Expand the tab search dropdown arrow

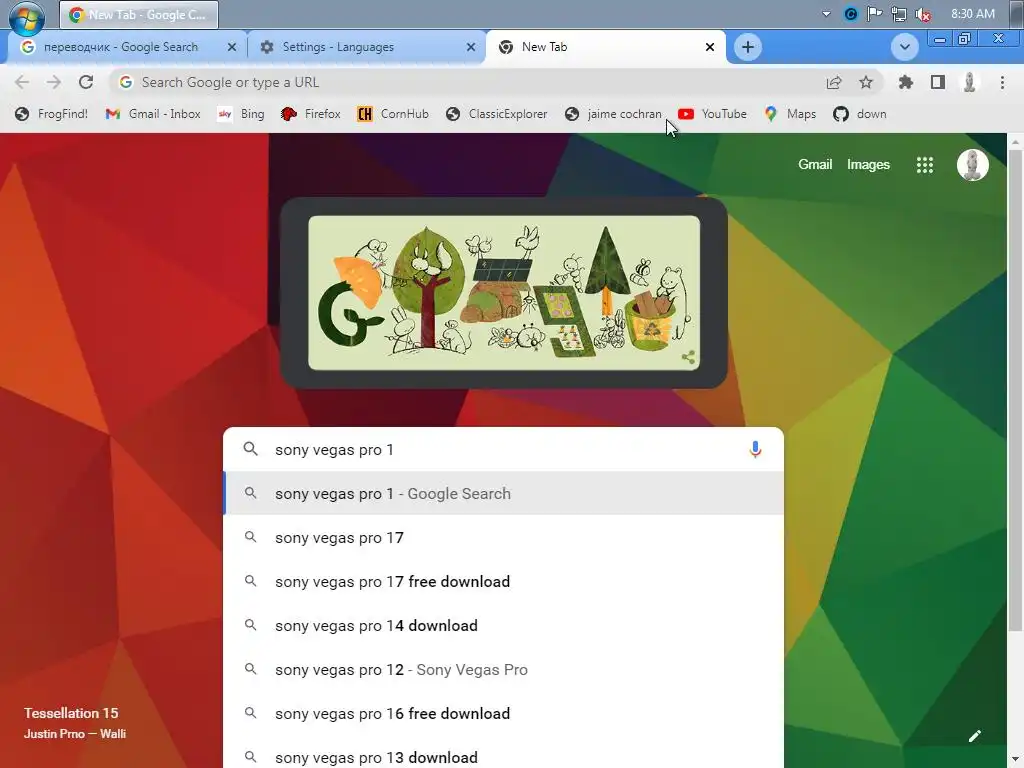tap(904, 47)
